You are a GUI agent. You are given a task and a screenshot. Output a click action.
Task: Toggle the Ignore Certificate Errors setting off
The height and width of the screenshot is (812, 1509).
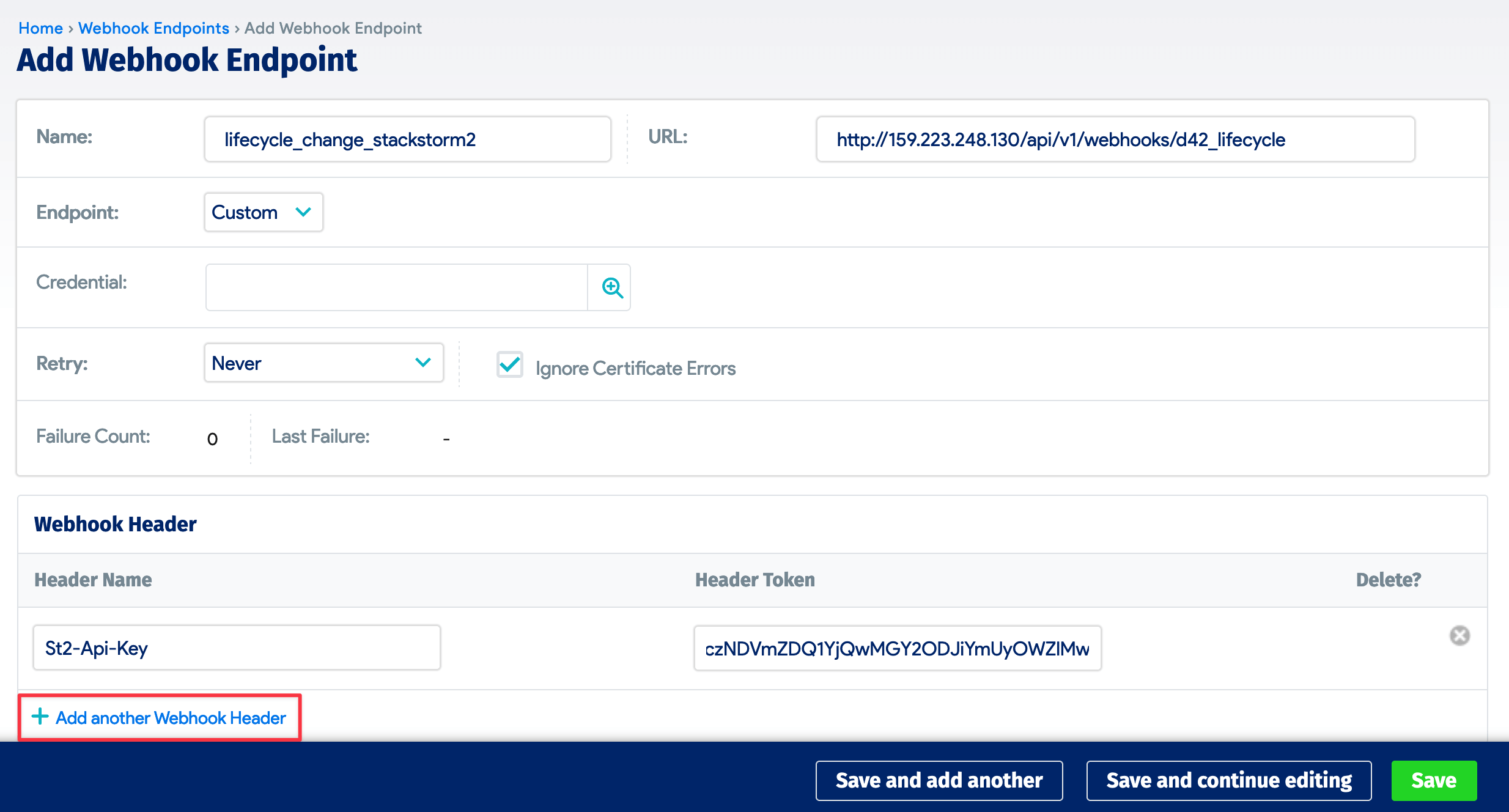coord(509,365)
